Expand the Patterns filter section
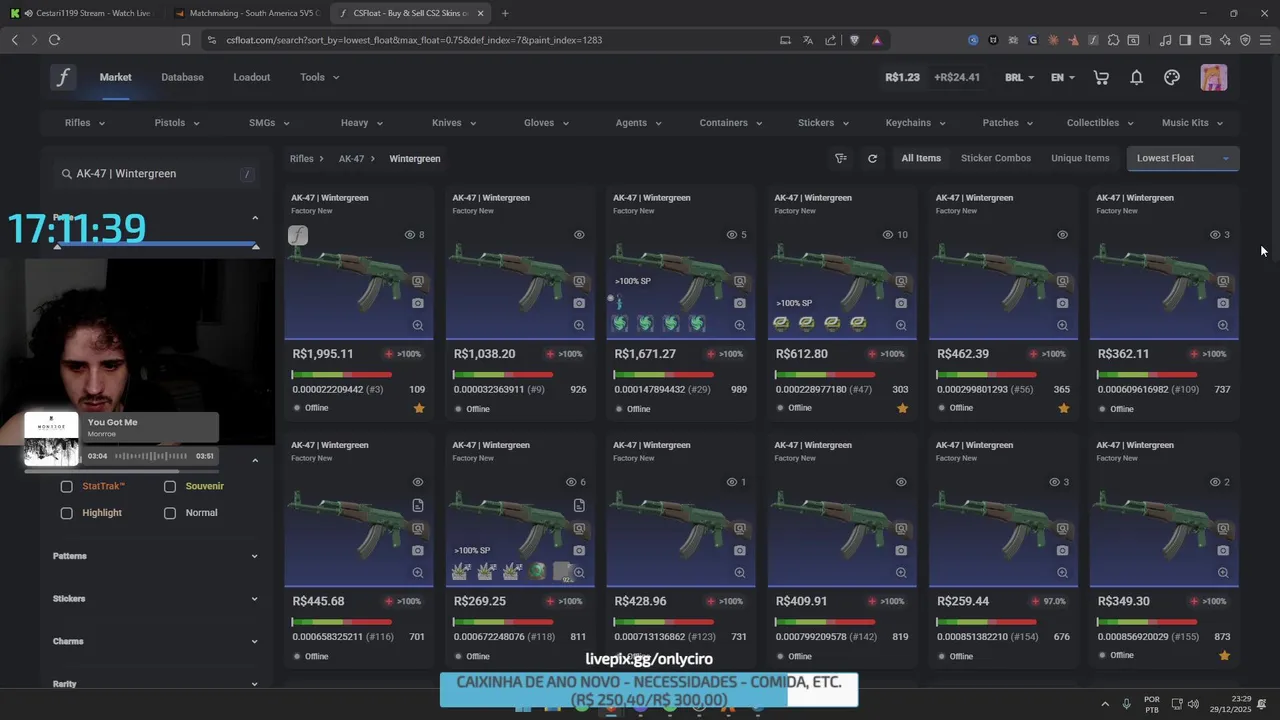1280x720 pixels. [x=155, y=556]
